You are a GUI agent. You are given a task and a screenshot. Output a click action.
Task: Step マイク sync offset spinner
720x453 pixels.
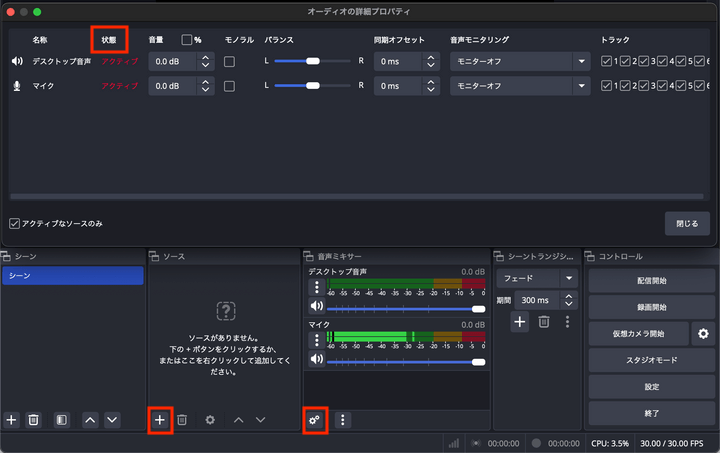click(430, 86)
